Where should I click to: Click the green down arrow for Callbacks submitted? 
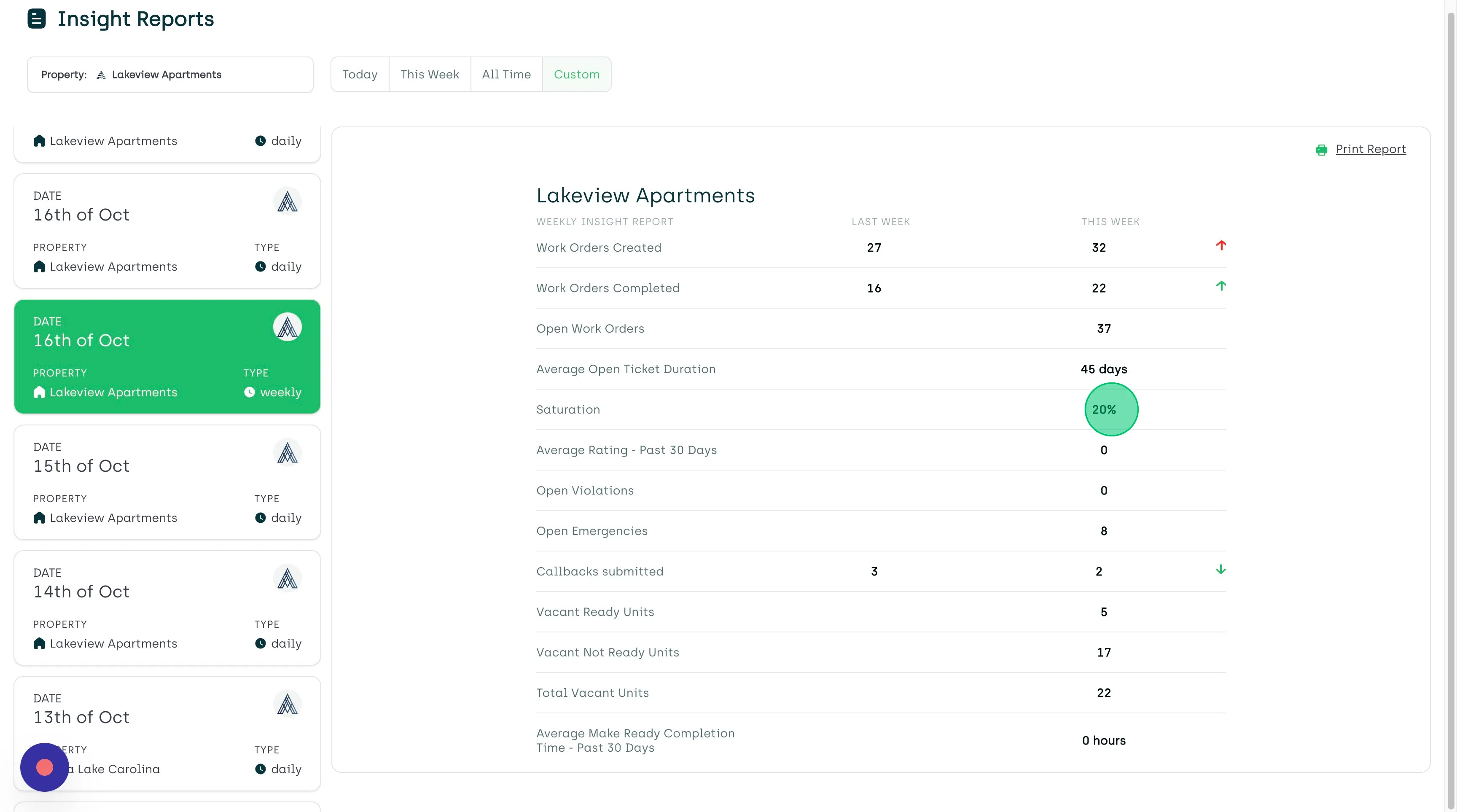1220,570
